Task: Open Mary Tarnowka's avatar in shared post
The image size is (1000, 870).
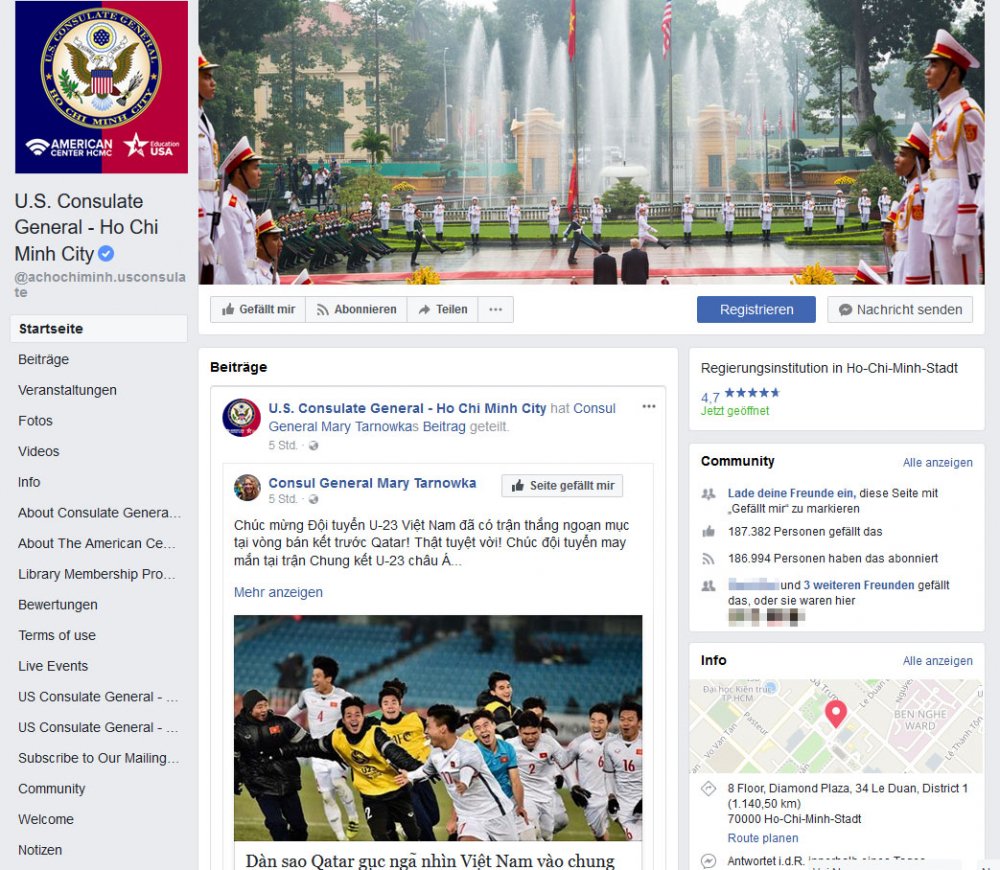Action: point(247,487)
